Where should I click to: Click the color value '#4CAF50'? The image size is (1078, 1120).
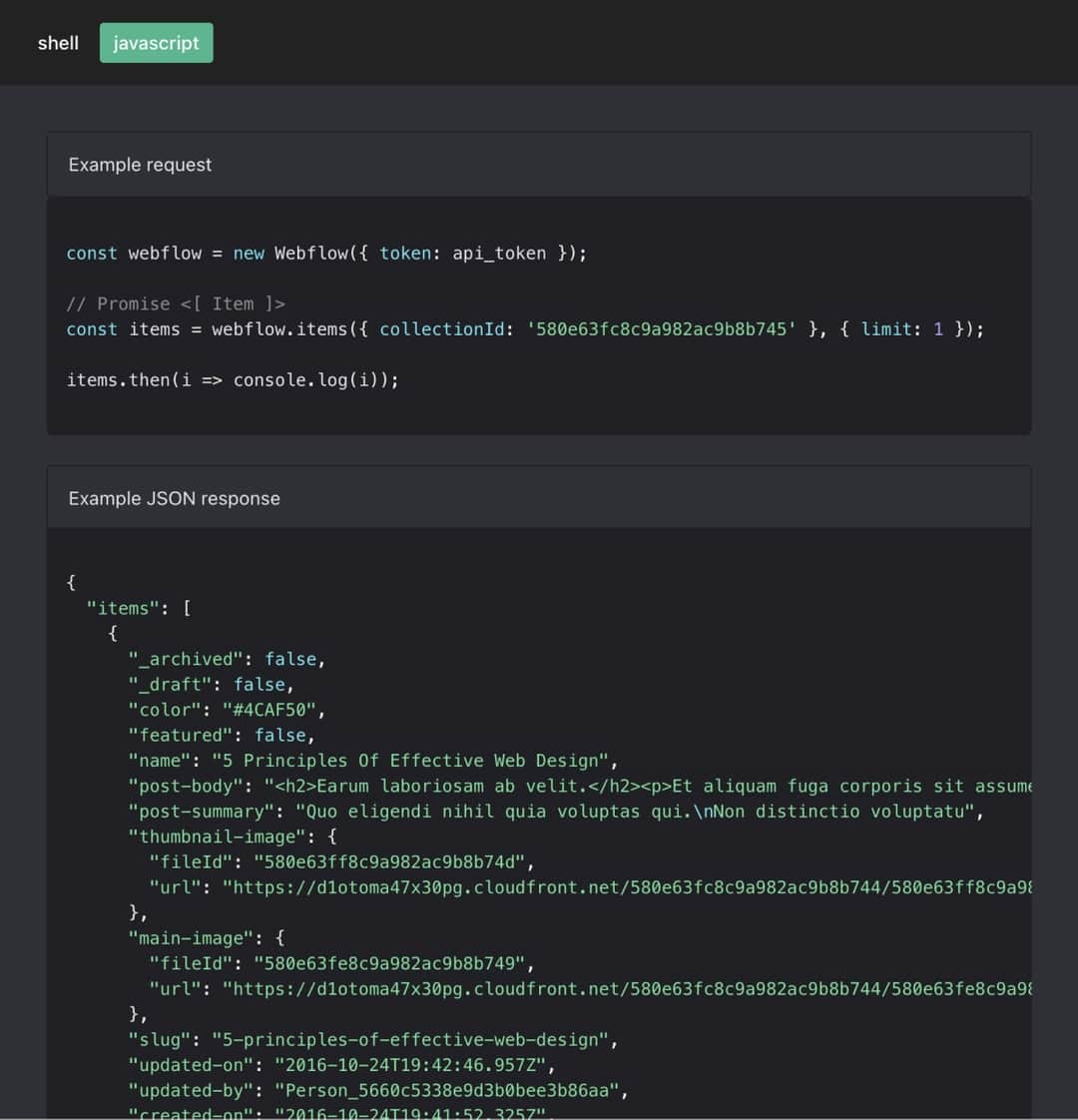point(269,710)
